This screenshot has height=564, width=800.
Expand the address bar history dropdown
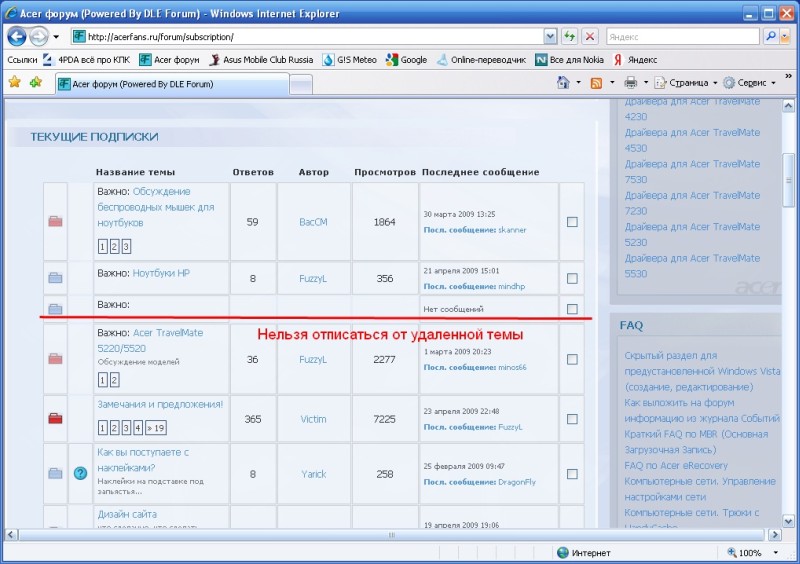[550, 37]
